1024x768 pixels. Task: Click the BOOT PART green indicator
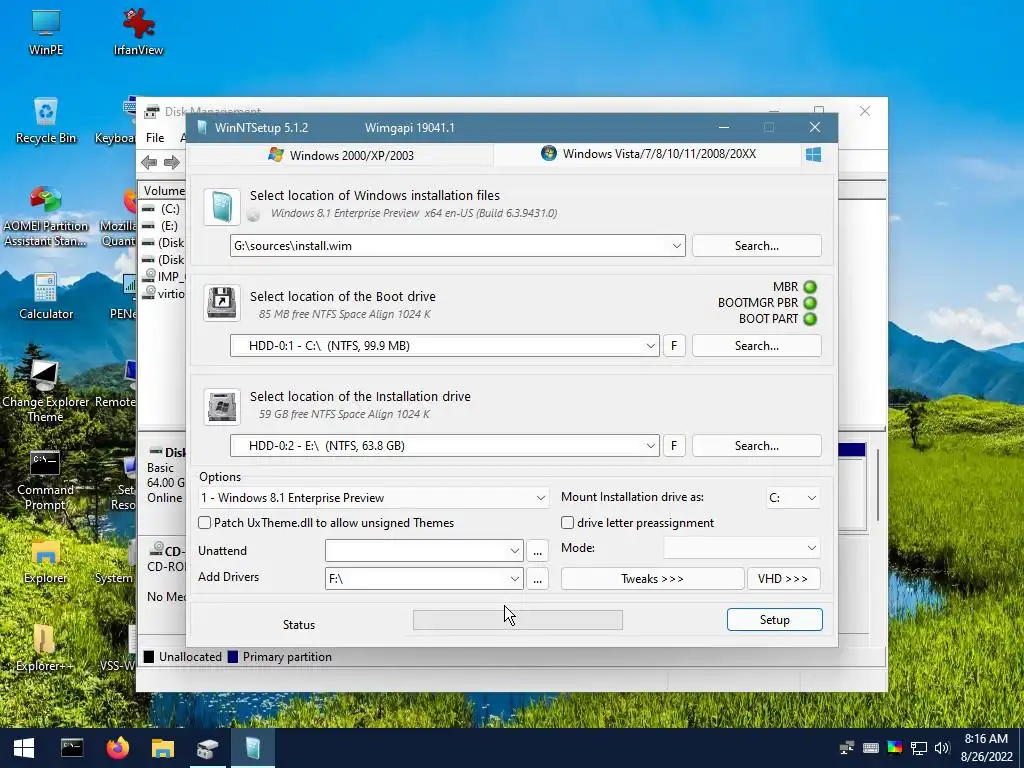(x=810, y=319)
